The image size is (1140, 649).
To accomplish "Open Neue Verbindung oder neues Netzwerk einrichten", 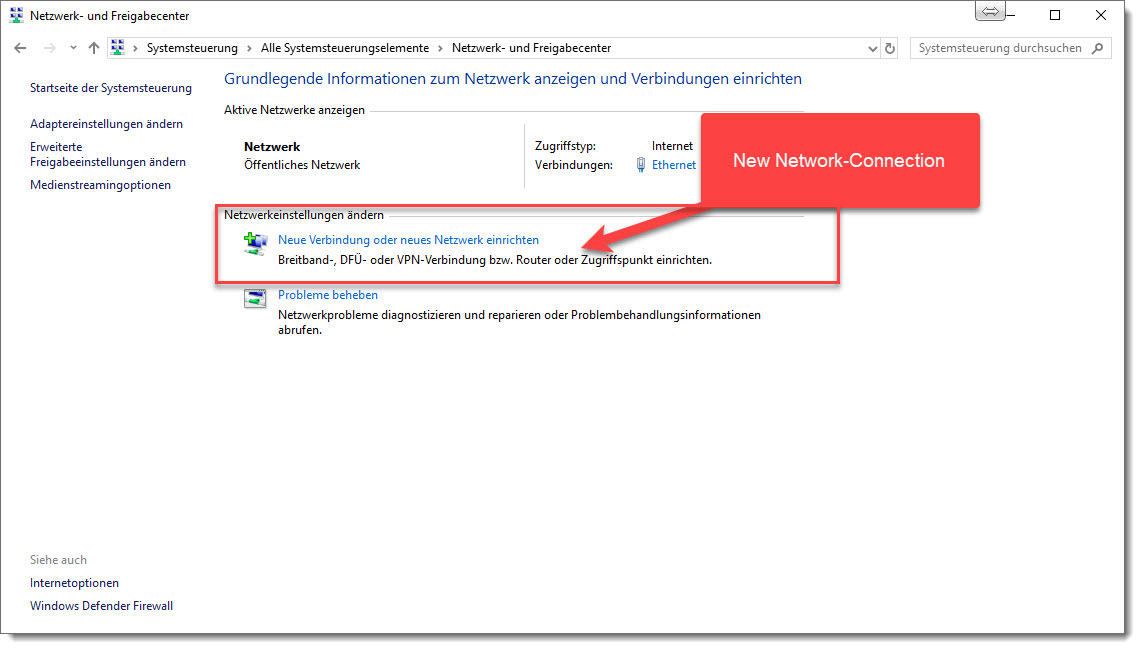I will [408, 240].
